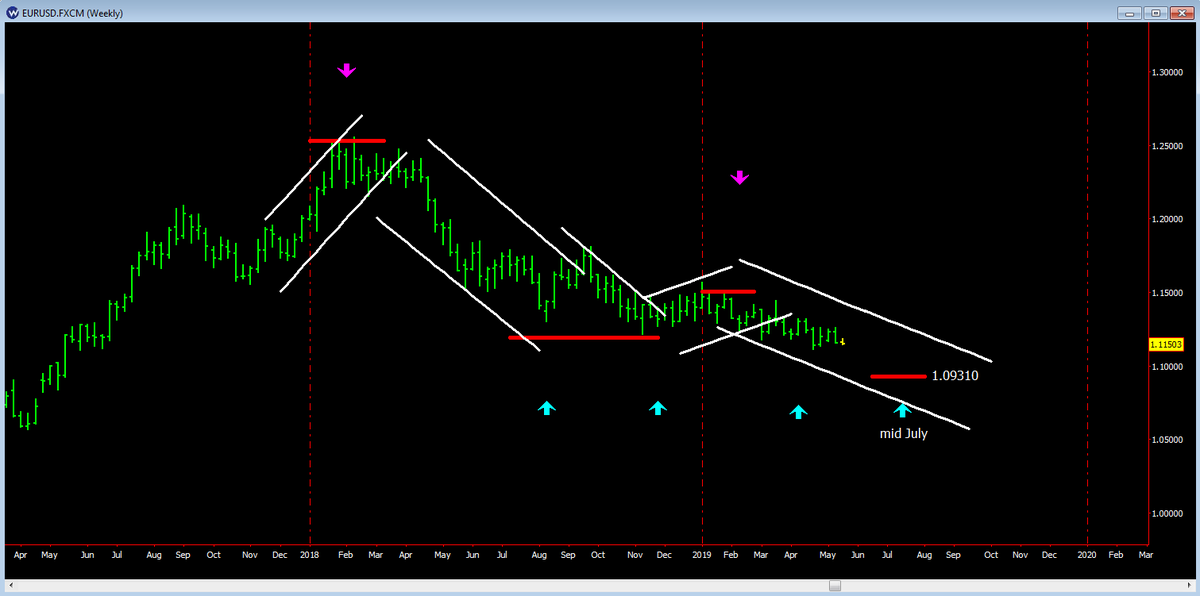Screen dimensions: 1200x596
Task: Select the cyan up arrow above "mid July"
Action: 902,409
